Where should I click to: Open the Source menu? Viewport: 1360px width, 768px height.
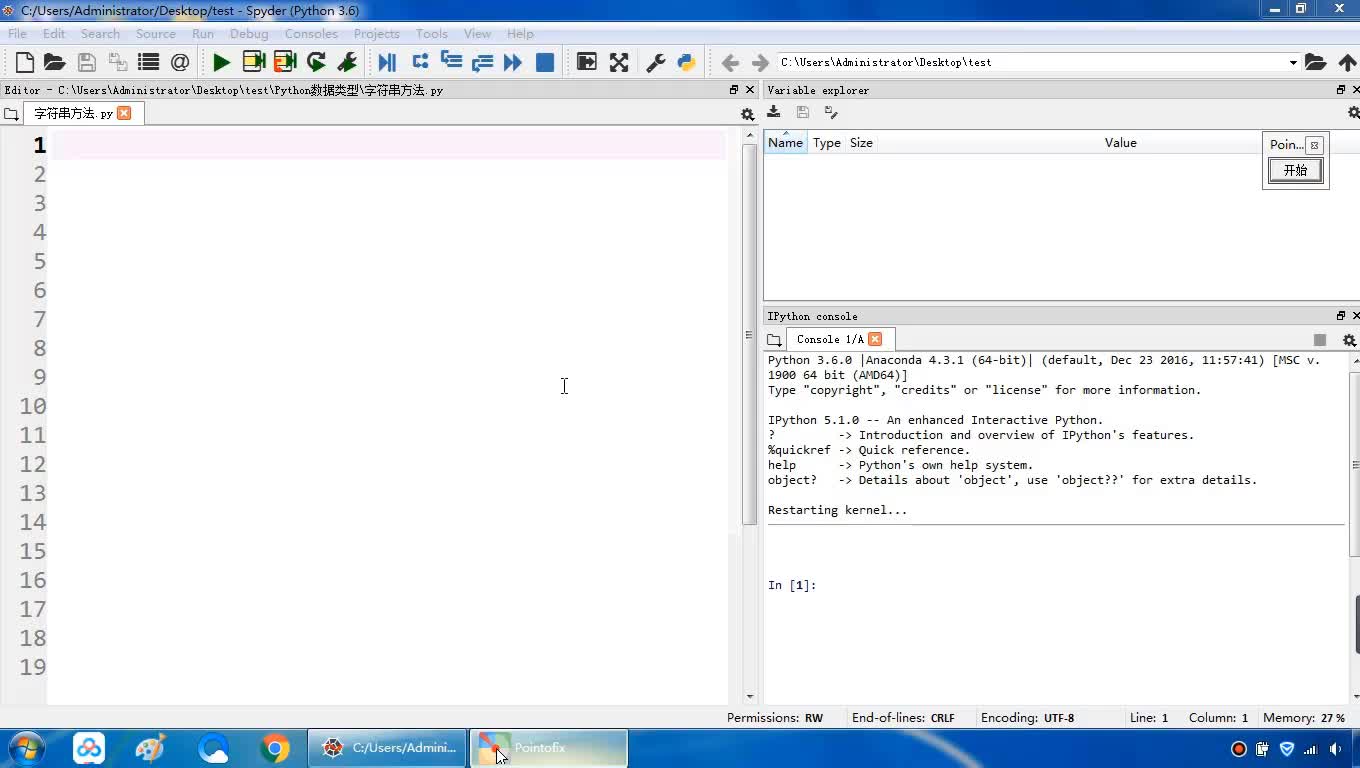point(155,33)
